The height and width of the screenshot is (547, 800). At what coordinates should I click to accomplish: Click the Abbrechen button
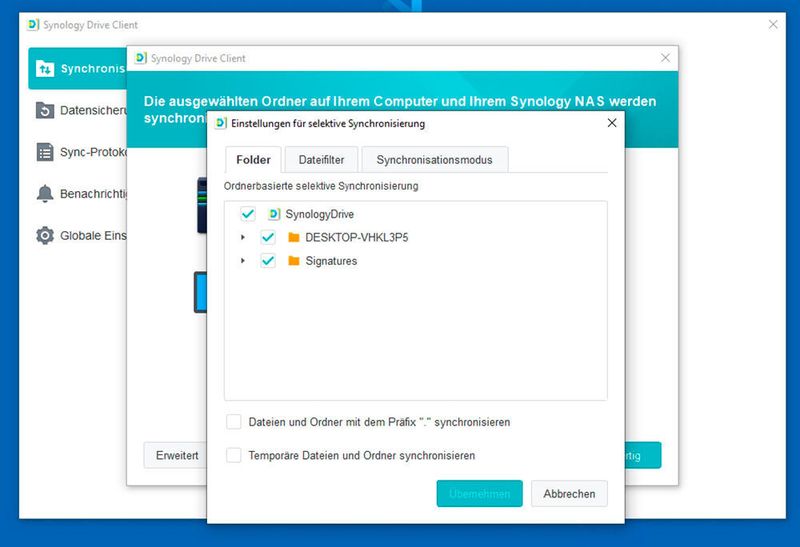coord(569,493)
